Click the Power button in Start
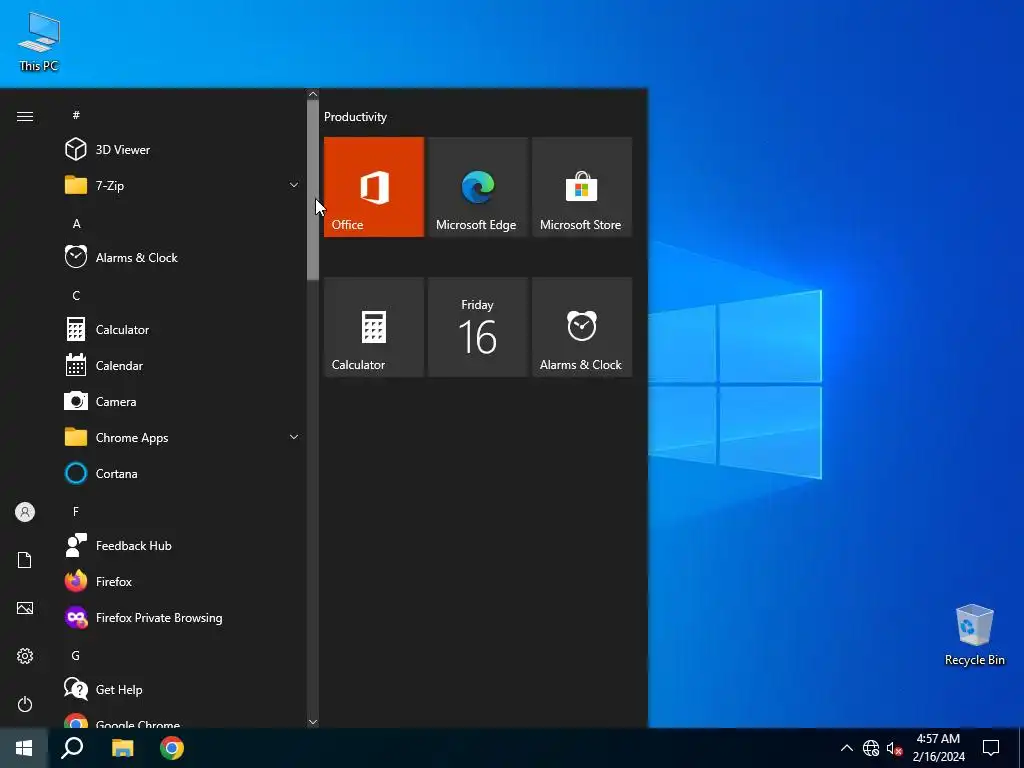 (25, 704)
